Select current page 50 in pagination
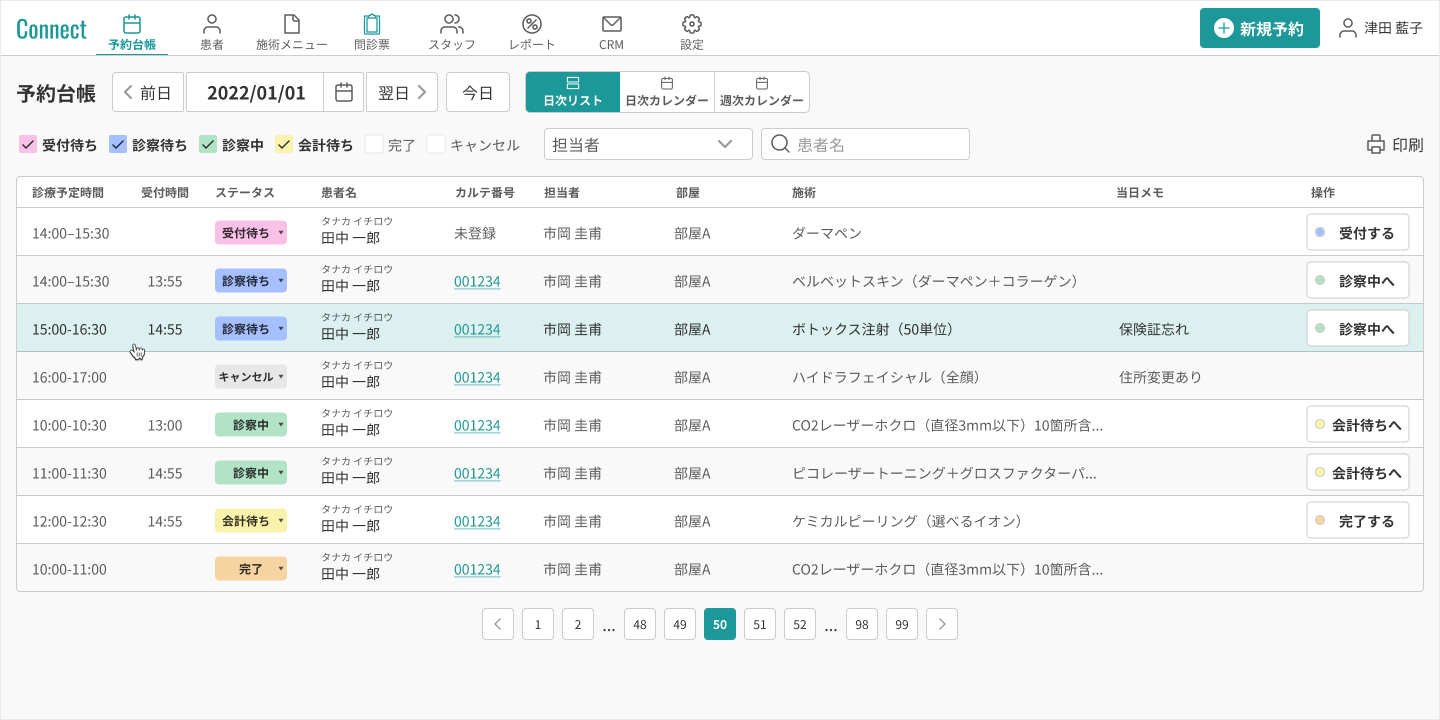Image resolution: width=1440 pixels, height=720 pixels. point(720,624)
